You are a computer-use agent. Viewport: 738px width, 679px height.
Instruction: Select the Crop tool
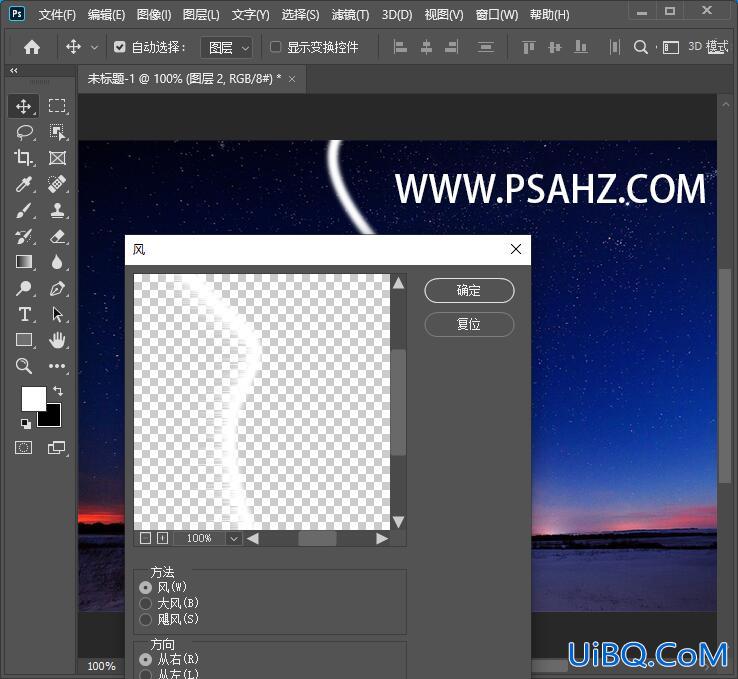pos(24,158)
